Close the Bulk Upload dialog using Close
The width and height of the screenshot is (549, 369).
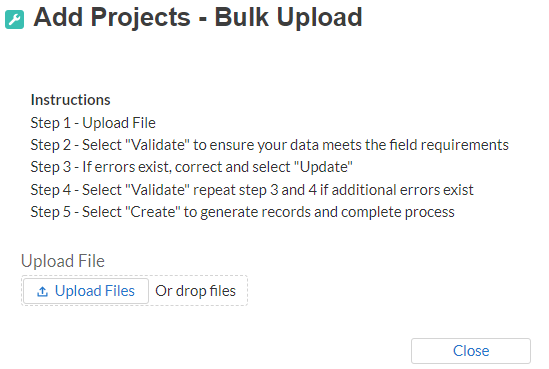coord(471,351)
